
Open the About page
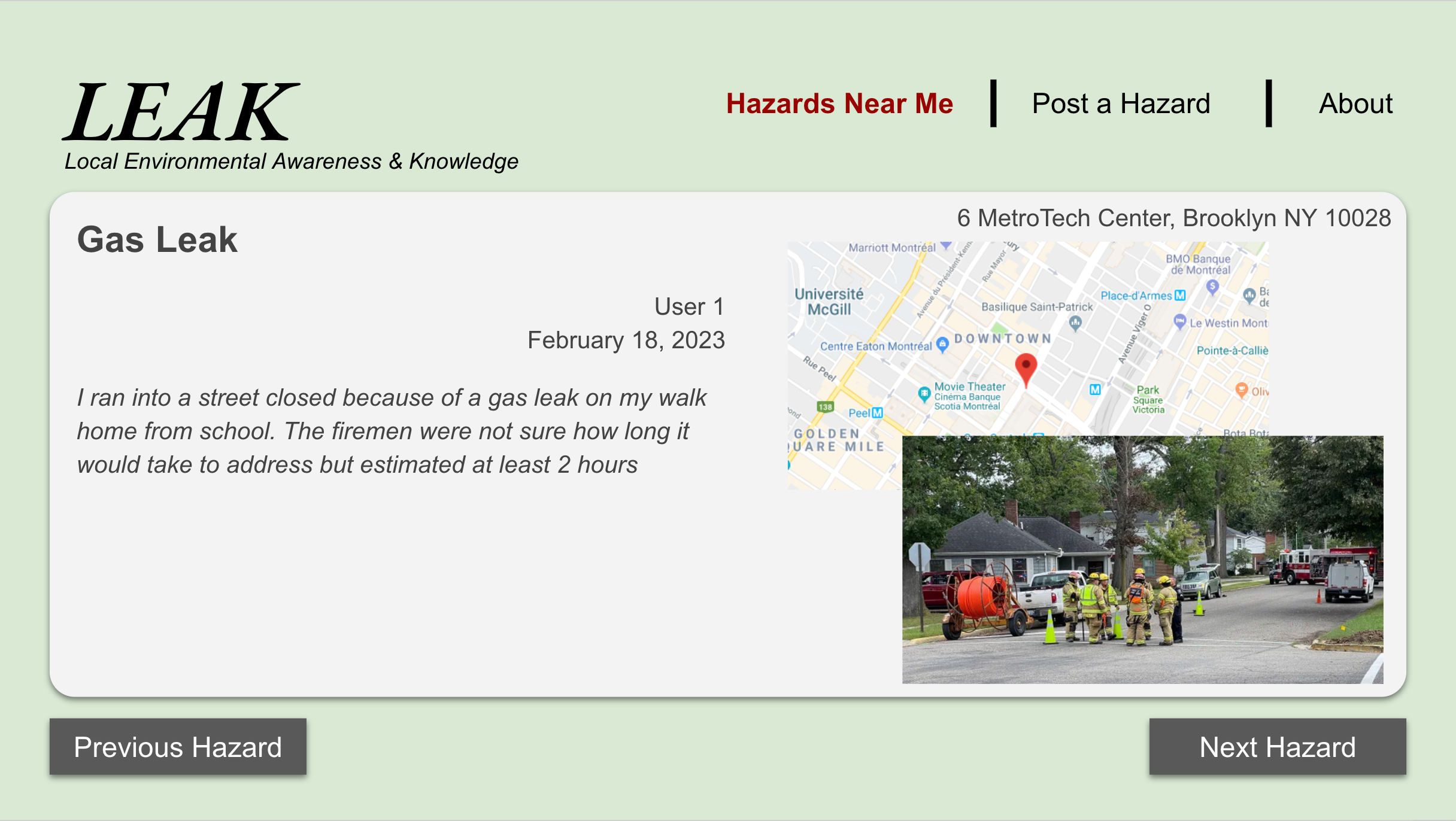(1355, 104)
